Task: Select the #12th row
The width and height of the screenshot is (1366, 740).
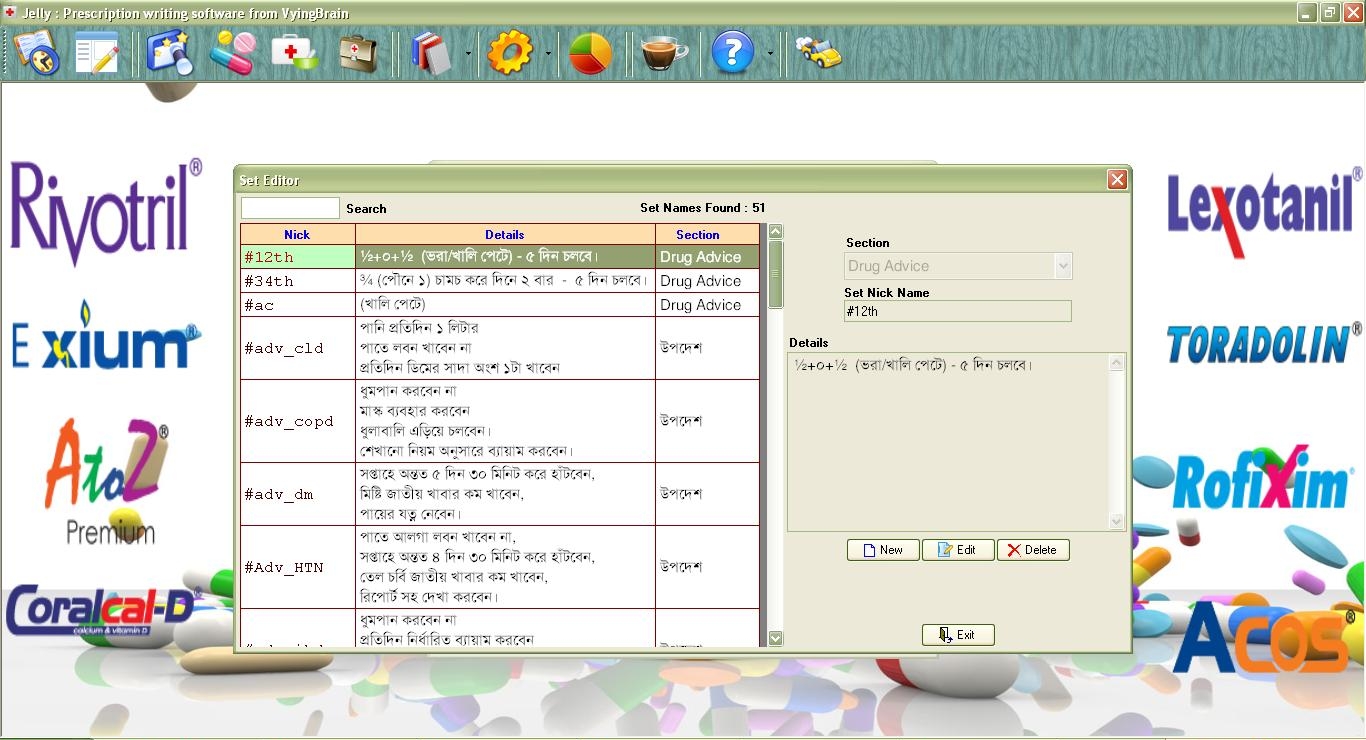Action: [x=500, y=257]
